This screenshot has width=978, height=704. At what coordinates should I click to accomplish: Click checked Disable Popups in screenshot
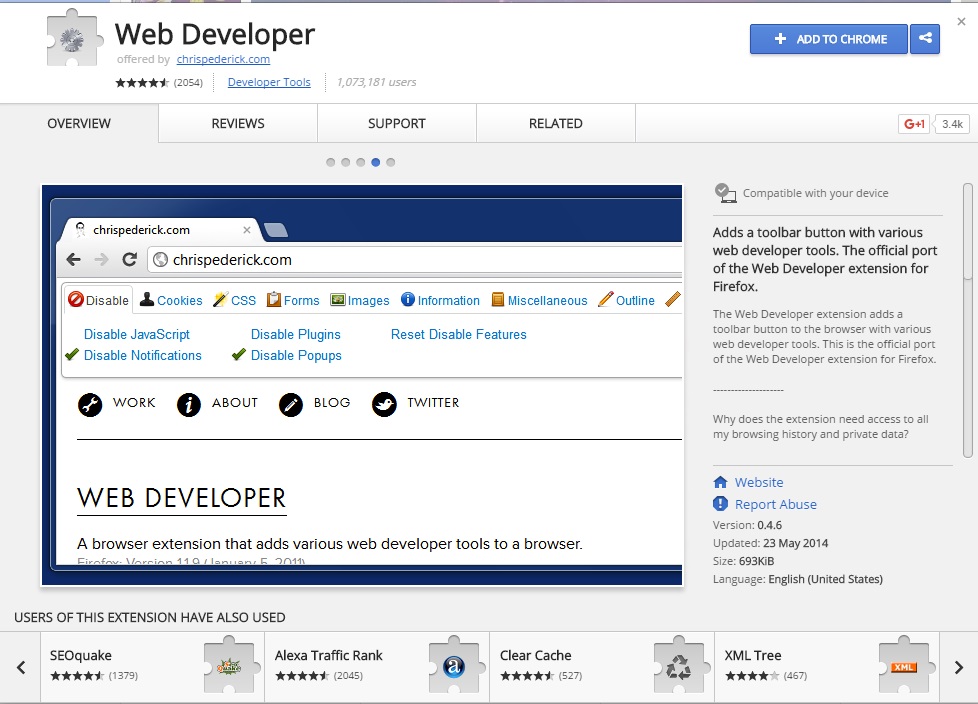tap(287, 355)
